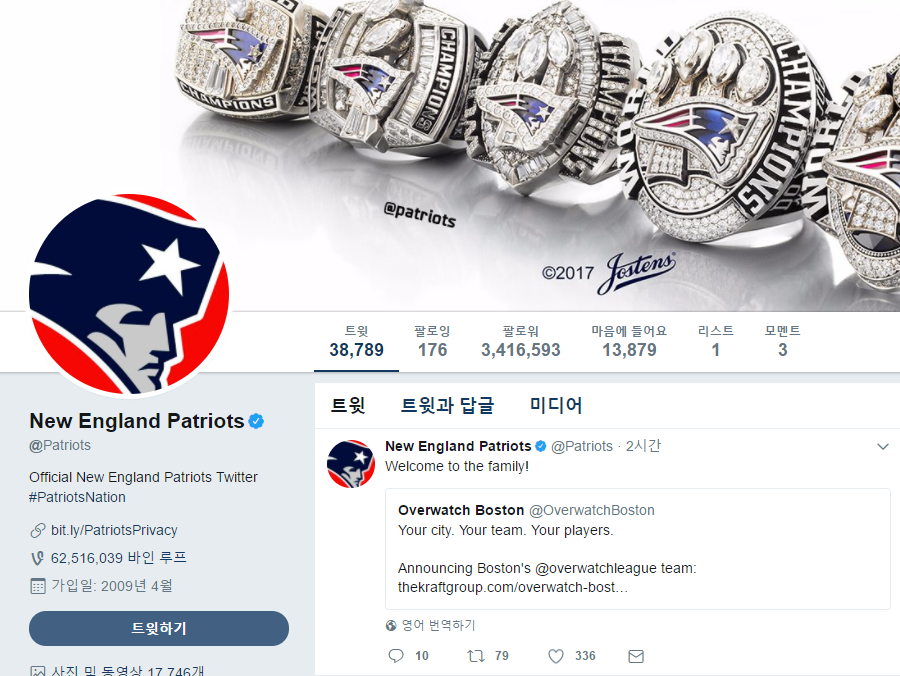The image size is (900, 676).
Task: Open the quoted Overwatch Boston tweet
Action: 638,549
